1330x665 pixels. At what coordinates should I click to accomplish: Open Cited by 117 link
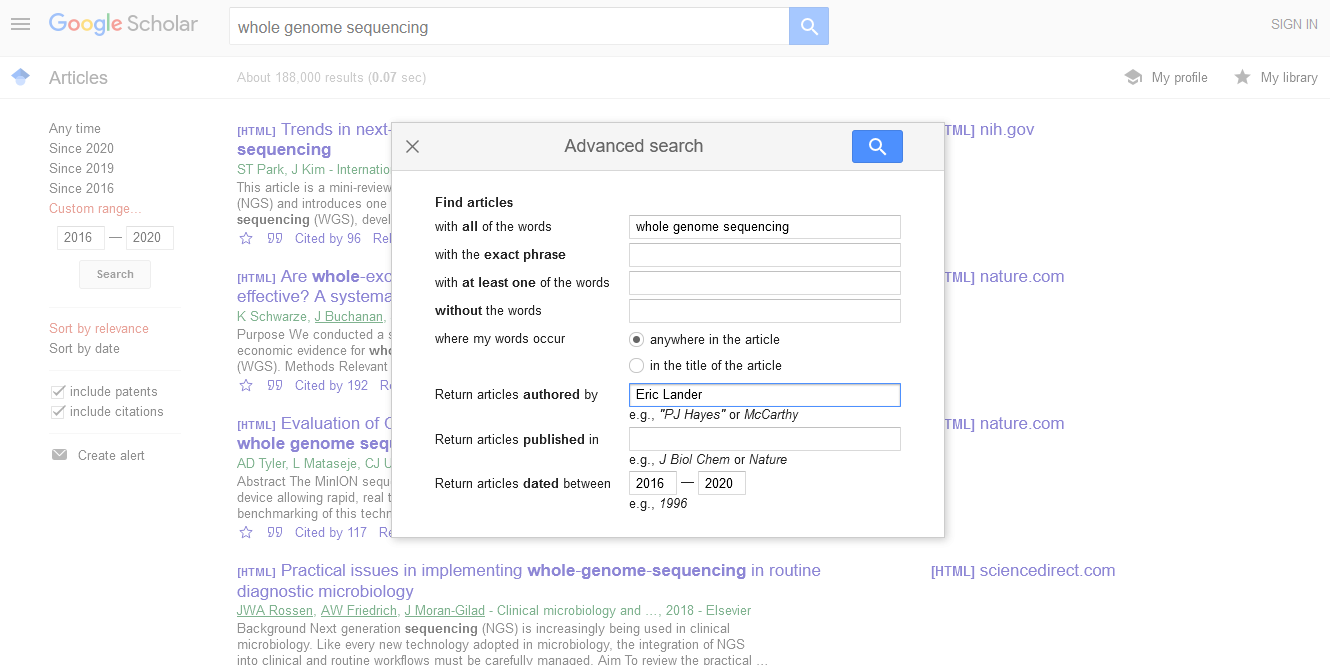click(331, 533)
